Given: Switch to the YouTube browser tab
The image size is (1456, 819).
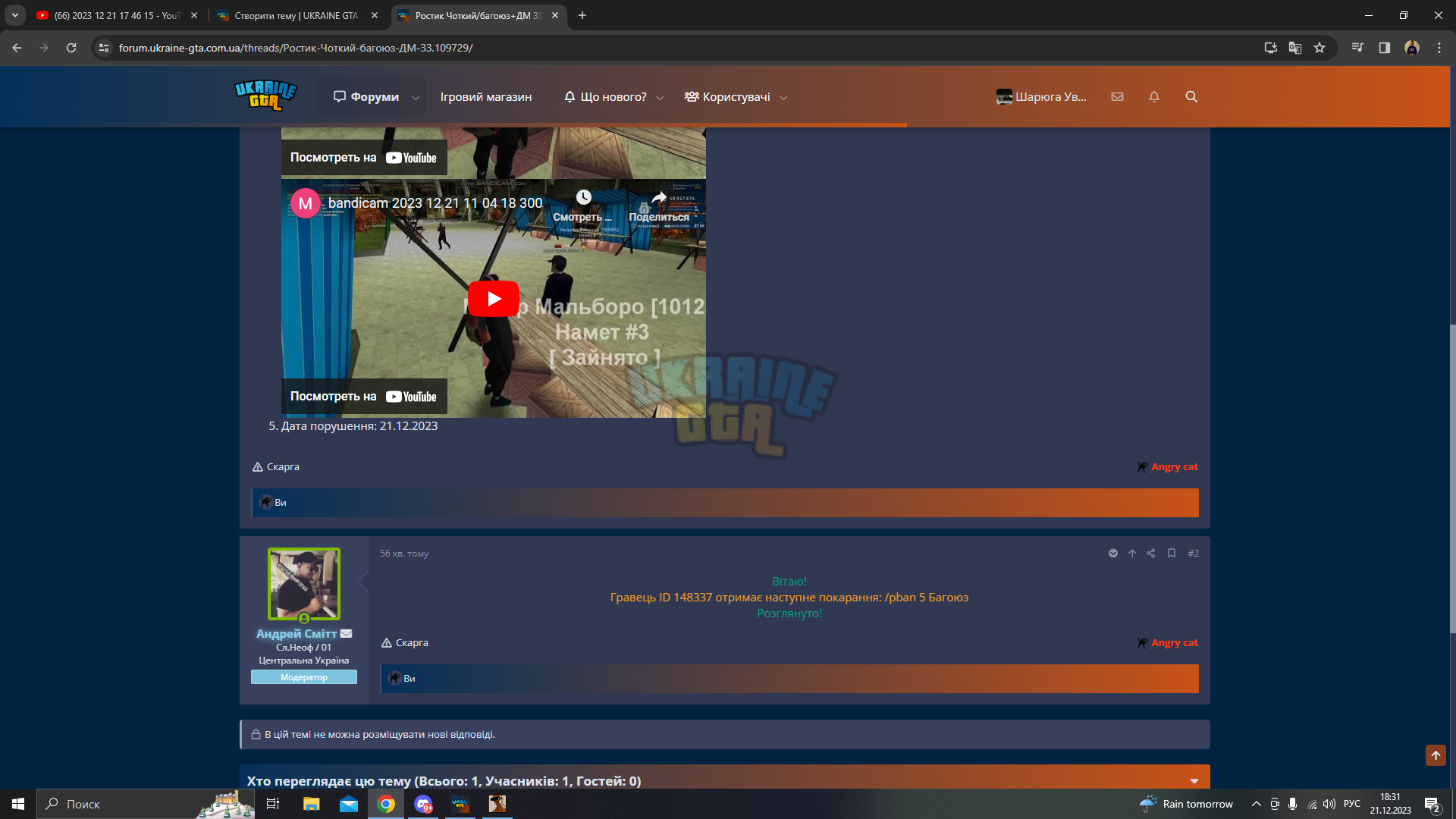Looking at the screenshot, I should coord(118,15).
